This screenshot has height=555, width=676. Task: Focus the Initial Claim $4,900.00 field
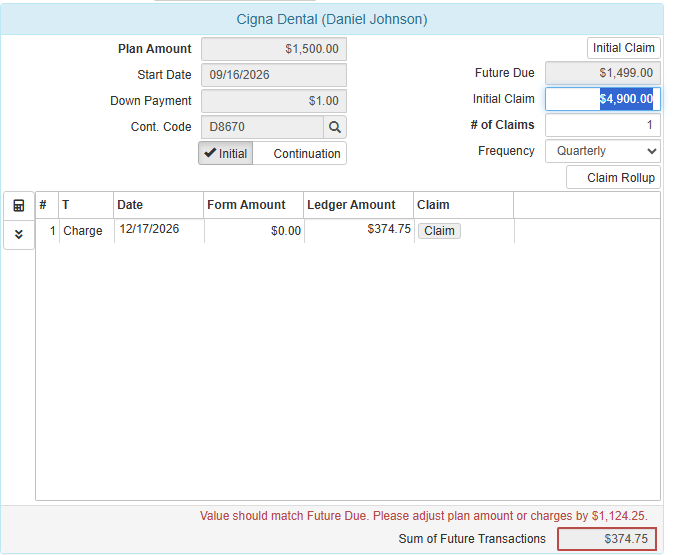602,99
